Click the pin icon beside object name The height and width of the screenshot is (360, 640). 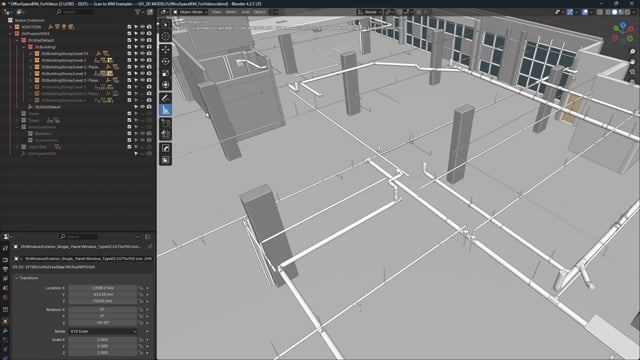tap(150, 247)
